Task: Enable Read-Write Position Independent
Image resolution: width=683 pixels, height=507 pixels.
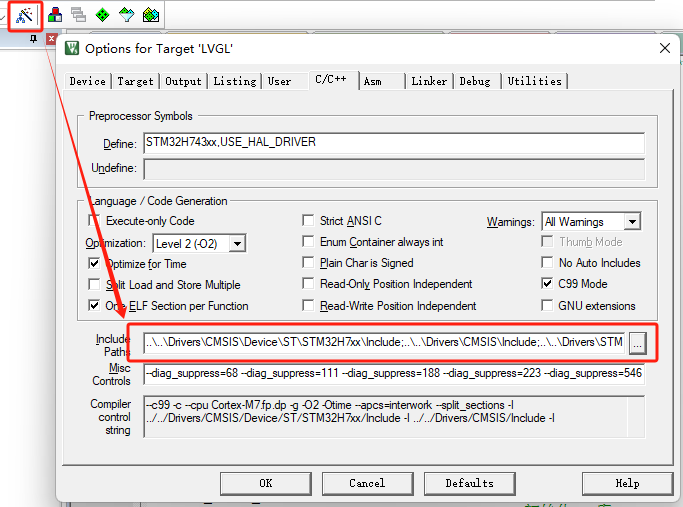Action: point(308,305)
